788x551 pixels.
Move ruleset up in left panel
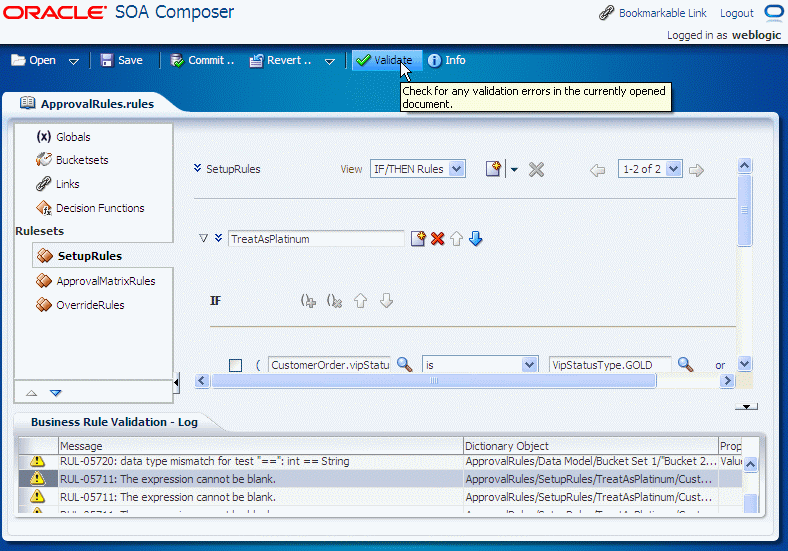(31, 393)
